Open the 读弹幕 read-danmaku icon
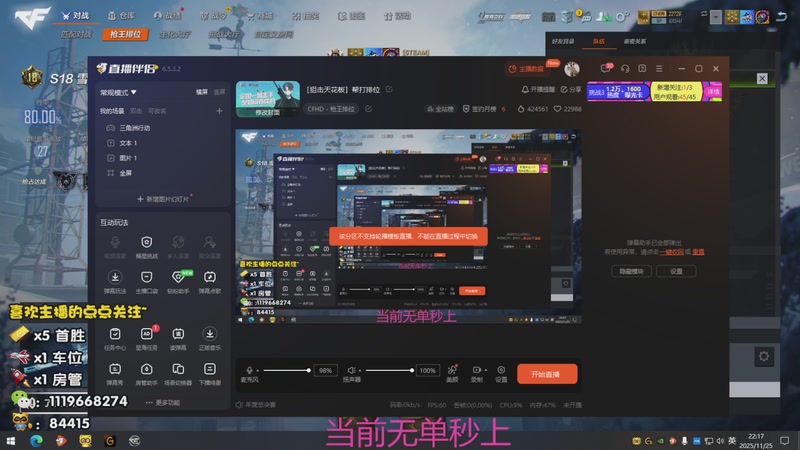Screen dimensions: 800x450 (x=178, y=334)
